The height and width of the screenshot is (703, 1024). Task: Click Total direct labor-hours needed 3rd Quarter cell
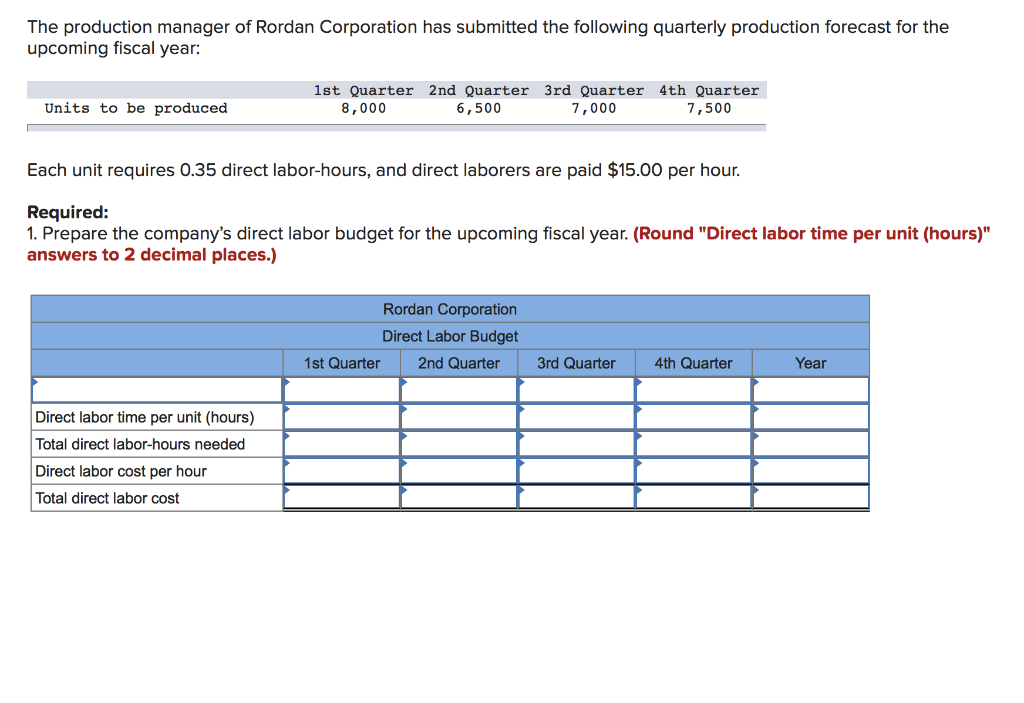coord(577,444)
